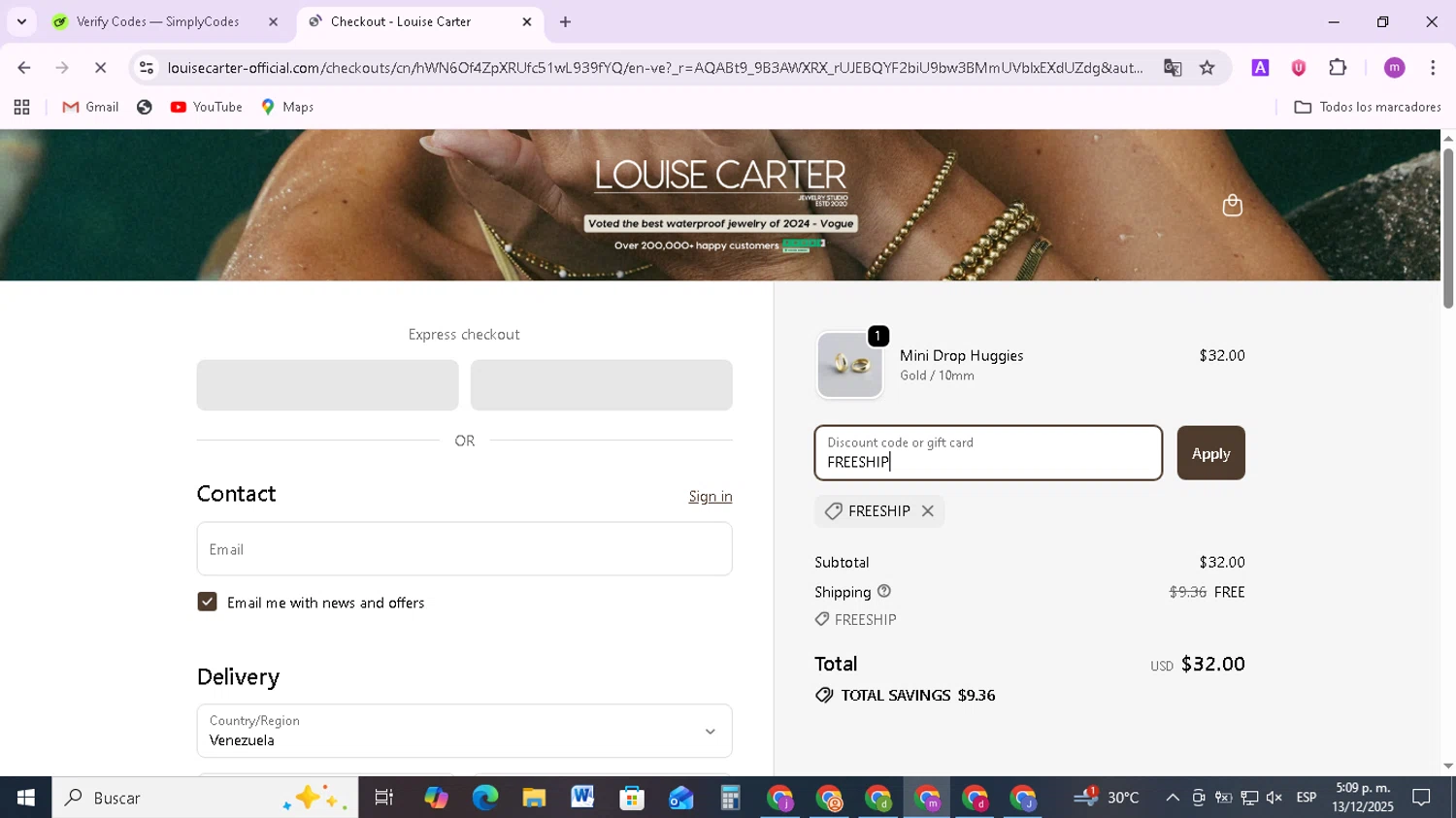Open the 30°C weather widget
This screenshot has height=818, width=1456.
click(x=1107, y=798)
